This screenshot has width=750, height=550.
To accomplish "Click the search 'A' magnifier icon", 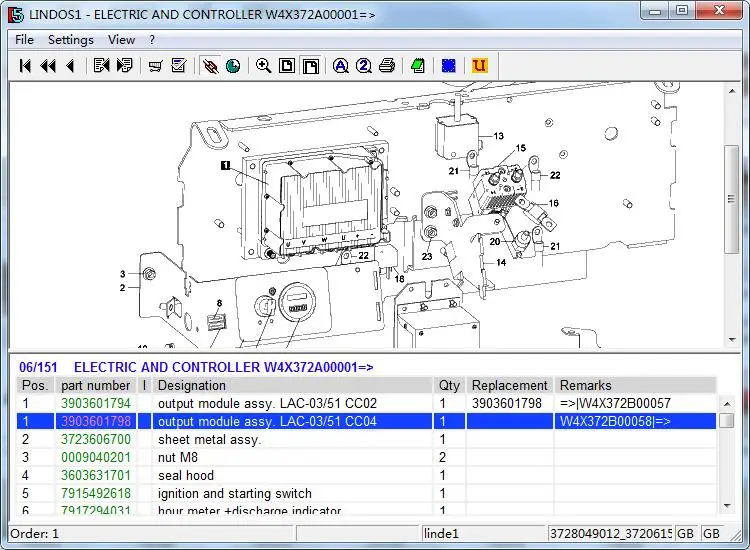I will (x=341, y=66).
